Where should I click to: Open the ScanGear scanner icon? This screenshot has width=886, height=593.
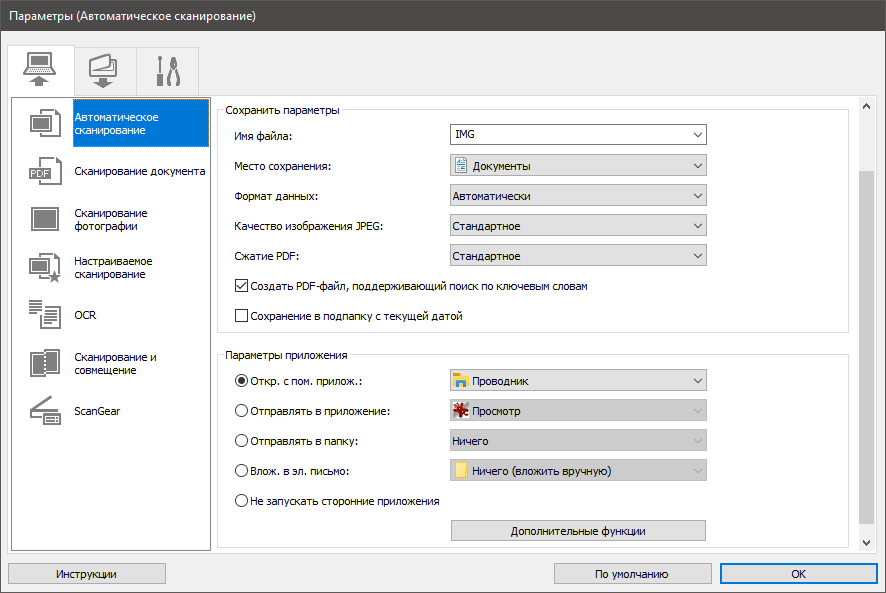click(x=44, y=411)
